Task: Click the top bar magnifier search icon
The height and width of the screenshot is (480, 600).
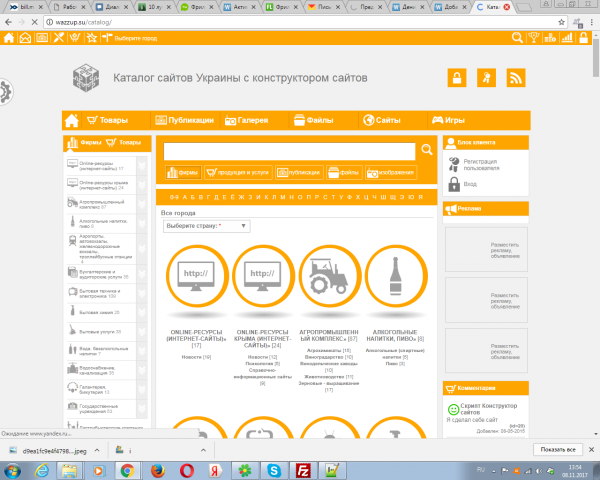Action: pyautogui.click(x=517, y=38)
